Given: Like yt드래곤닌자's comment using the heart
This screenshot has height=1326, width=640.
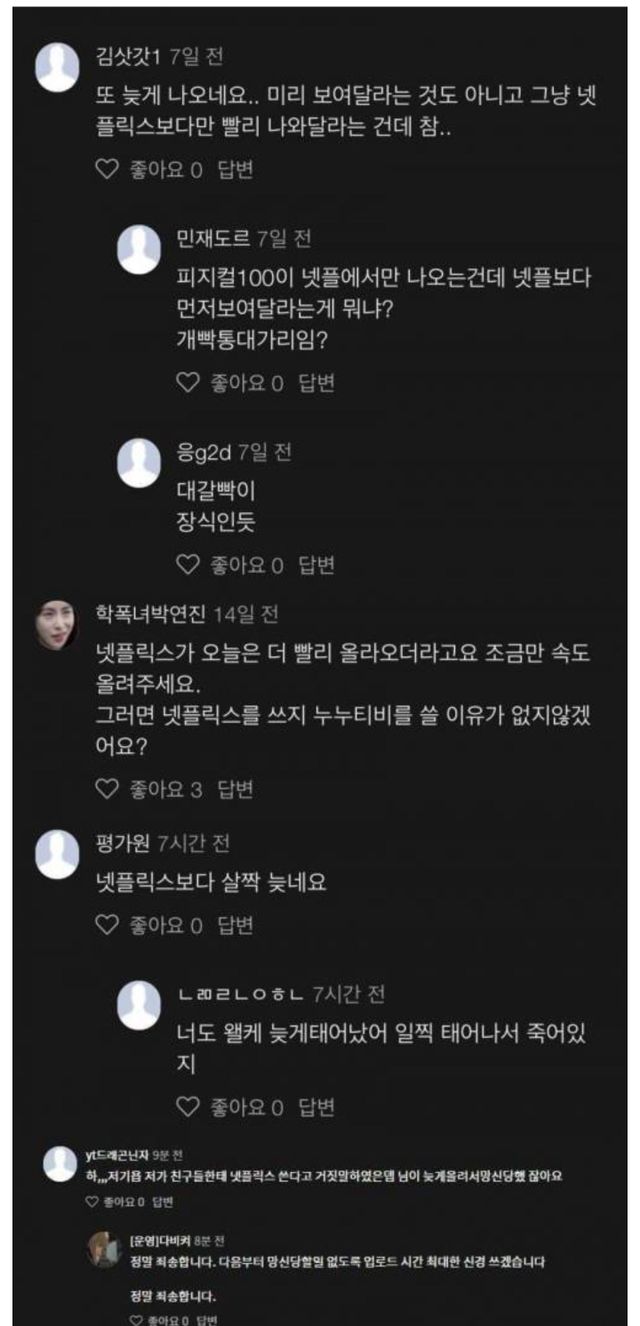Looking at the screenshot, I should pyautogui.click(x=92, y=1202).
